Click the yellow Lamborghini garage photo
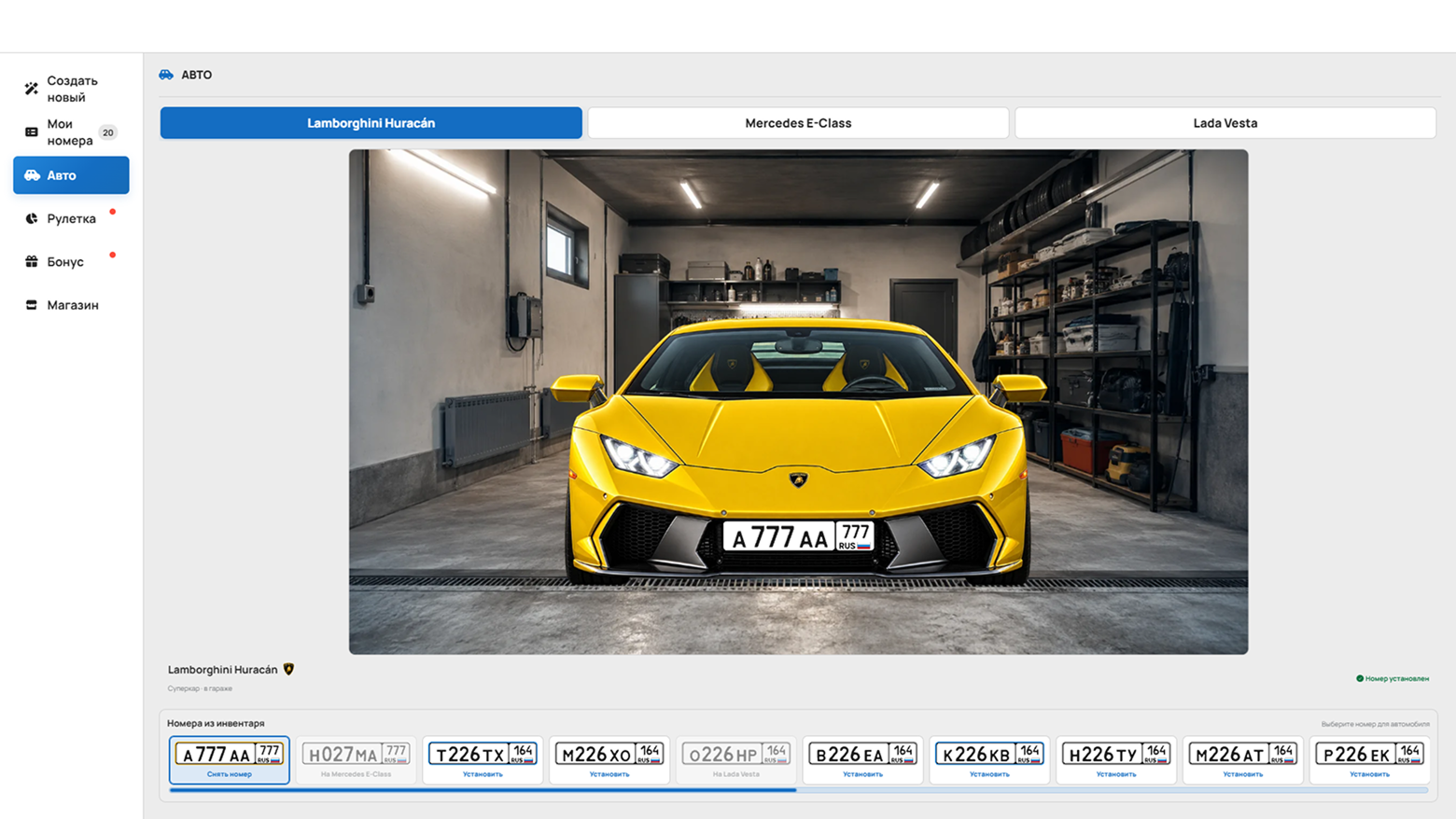This screenshot has height=819, width=1456. click(798, 402)
